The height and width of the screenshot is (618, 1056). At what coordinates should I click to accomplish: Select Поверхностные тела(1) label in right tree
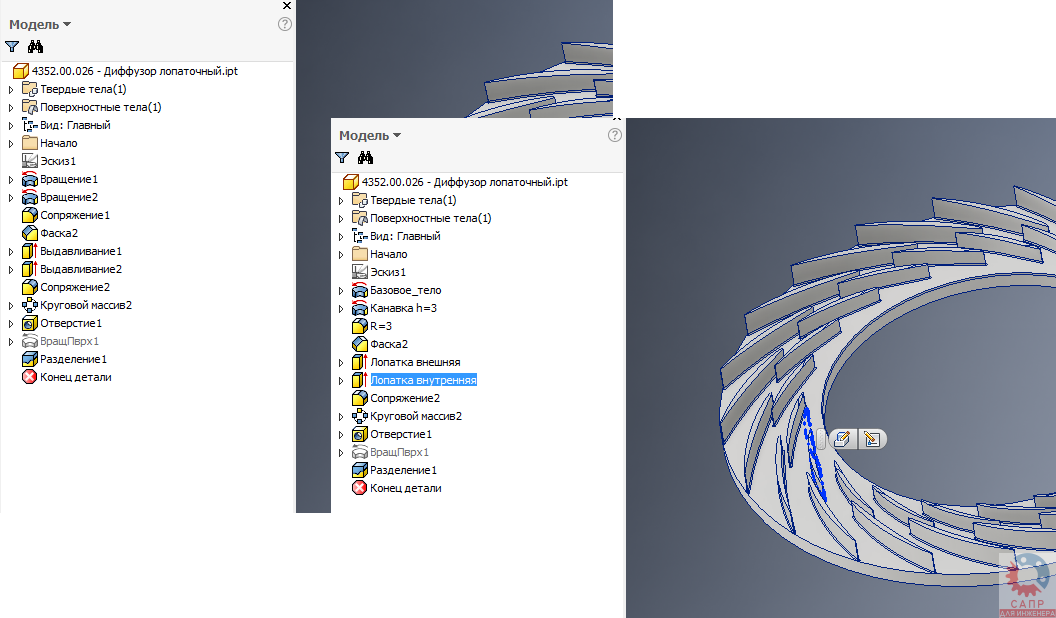click(x=430, y=218)
